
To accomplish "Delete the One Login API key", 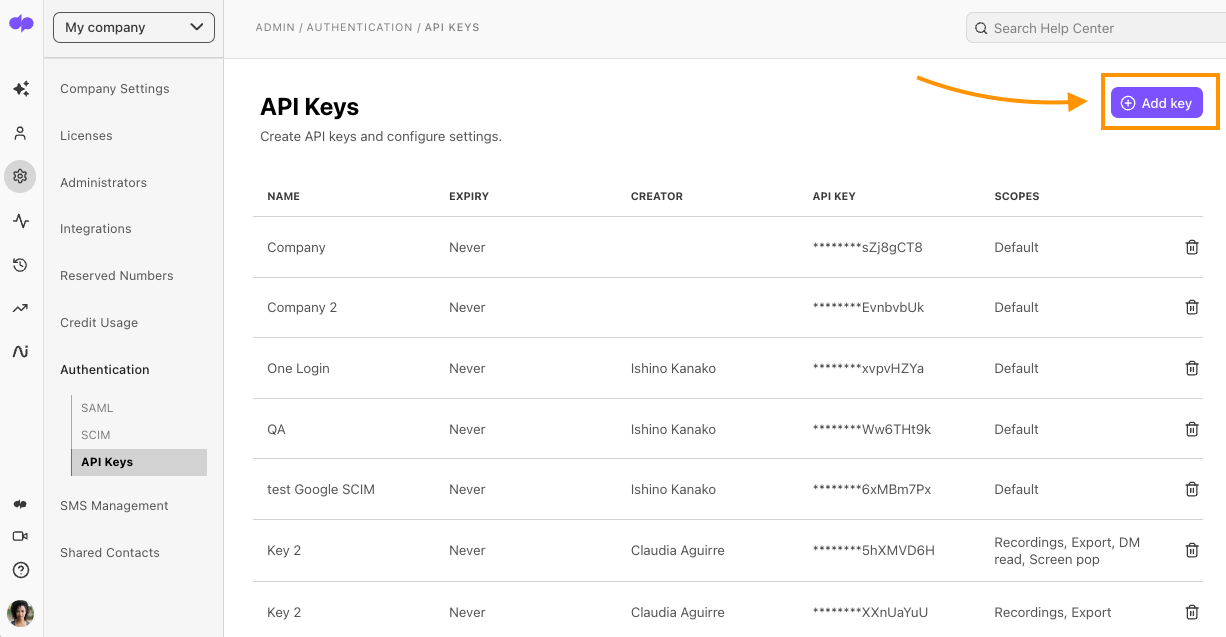I will (1192, 368).
